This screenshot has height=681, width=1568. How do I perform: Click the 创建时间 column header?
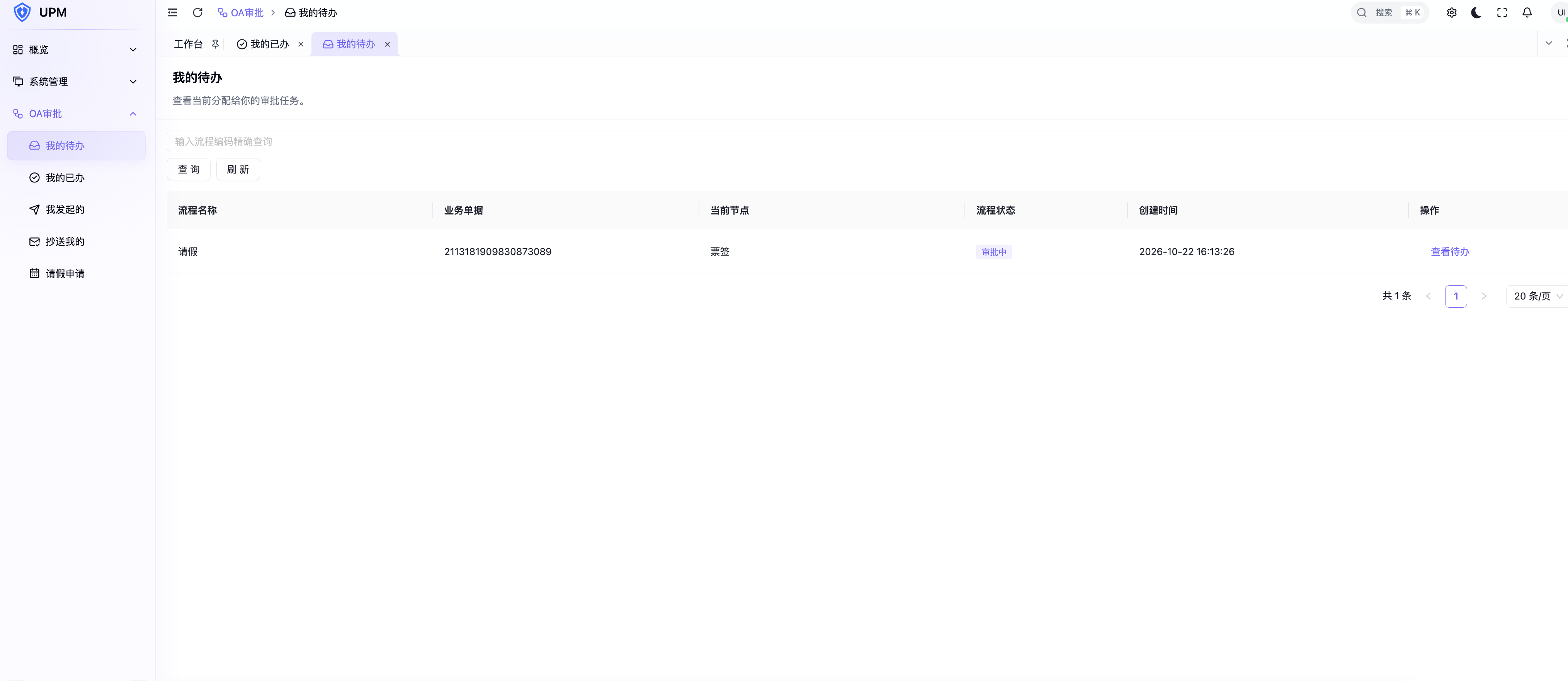click(x=1158, y=211)
